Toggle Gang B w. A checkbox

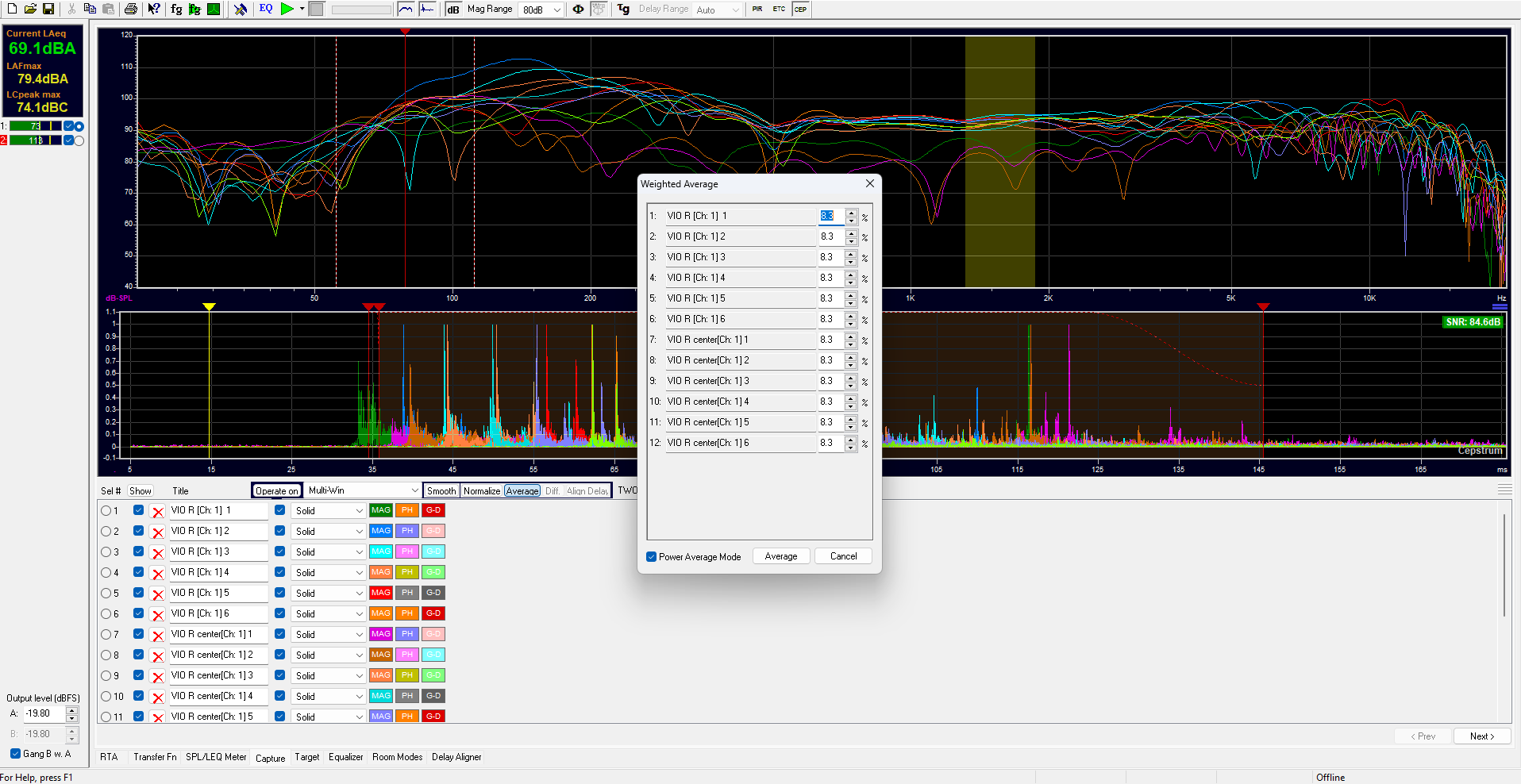pos(15,754)
